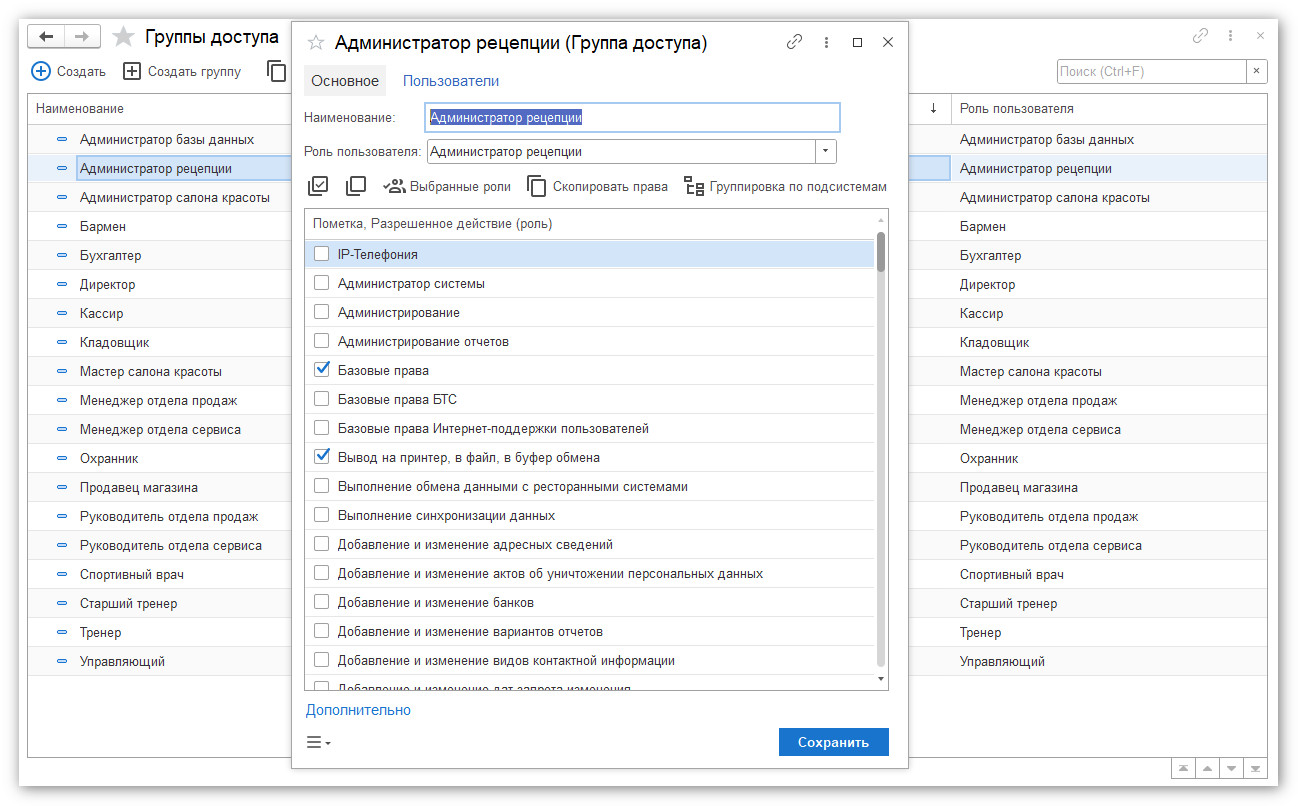Click the Создать button

click(x=68, y=71)
